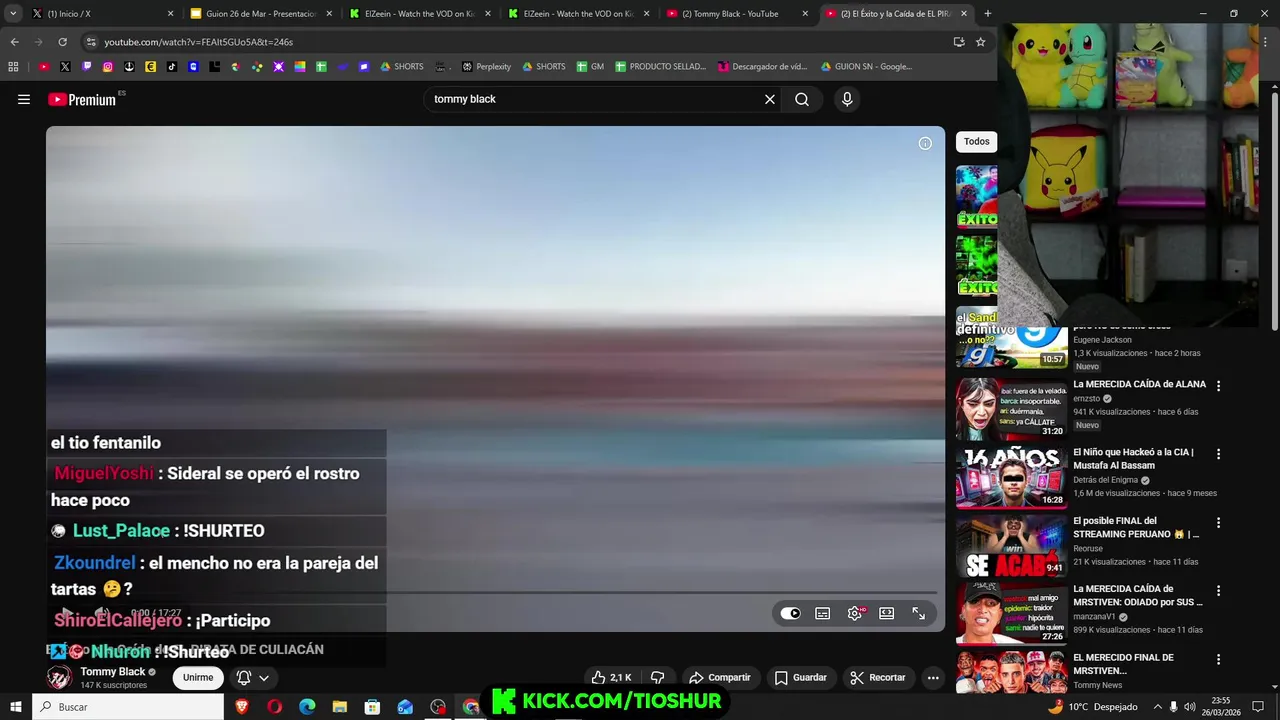Open 'La MERECIDA CAÍDA de ALANA' video
This screenshot has height=720, width=1280.
1139,384
